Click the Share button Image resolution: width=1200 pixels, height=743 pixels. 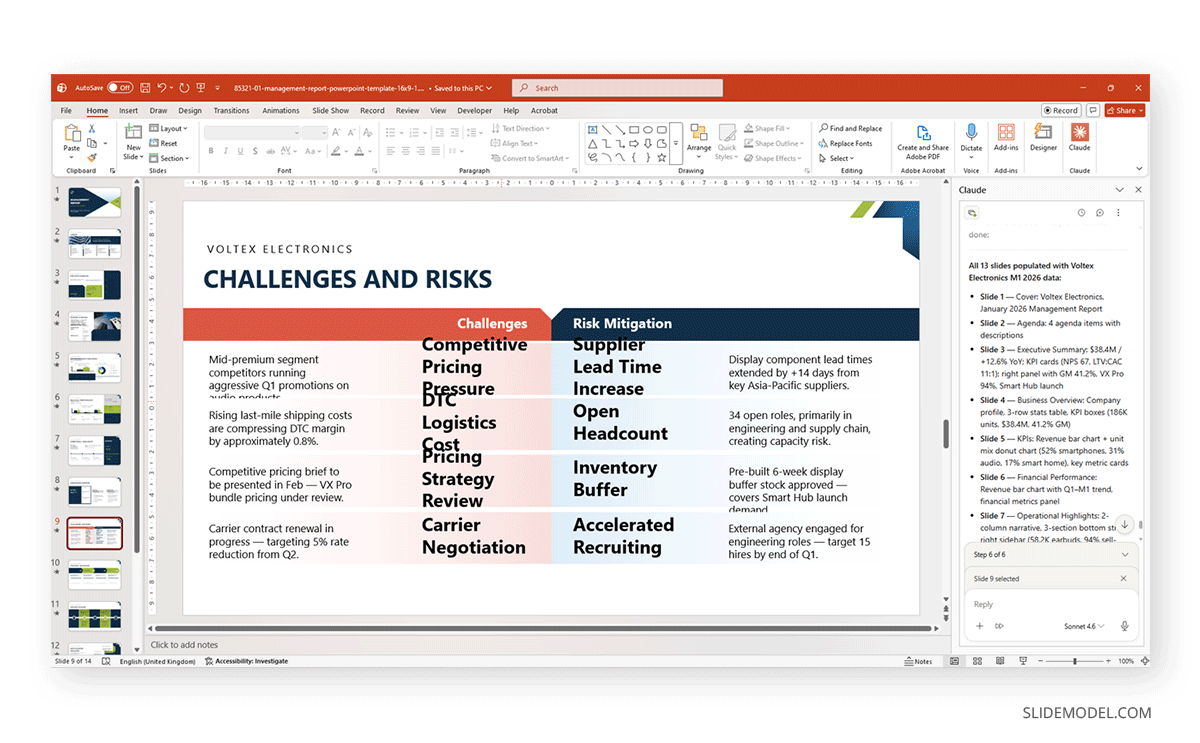1123,111
